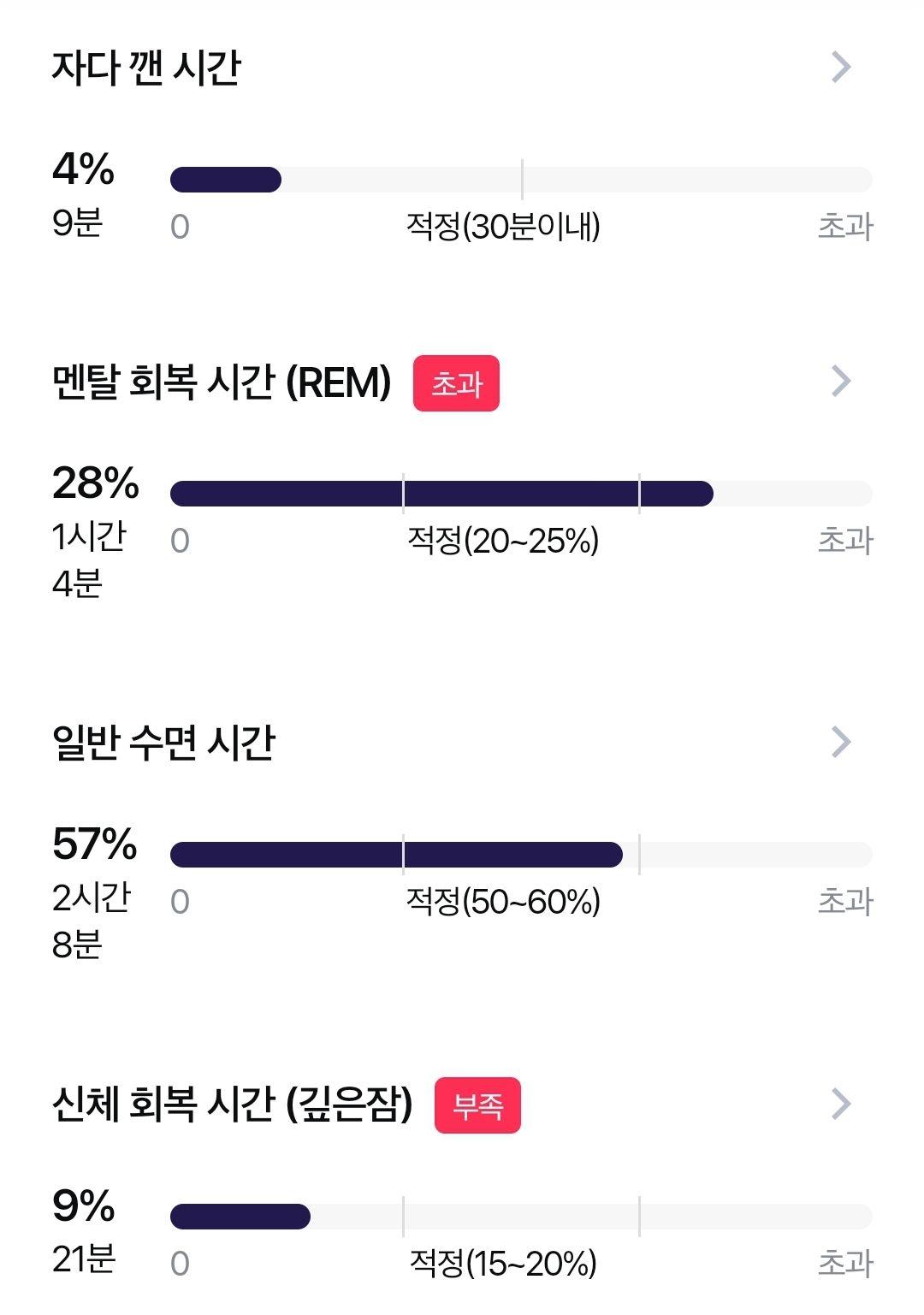Tap the 적정(15~20%) range label

point(503,1264)
